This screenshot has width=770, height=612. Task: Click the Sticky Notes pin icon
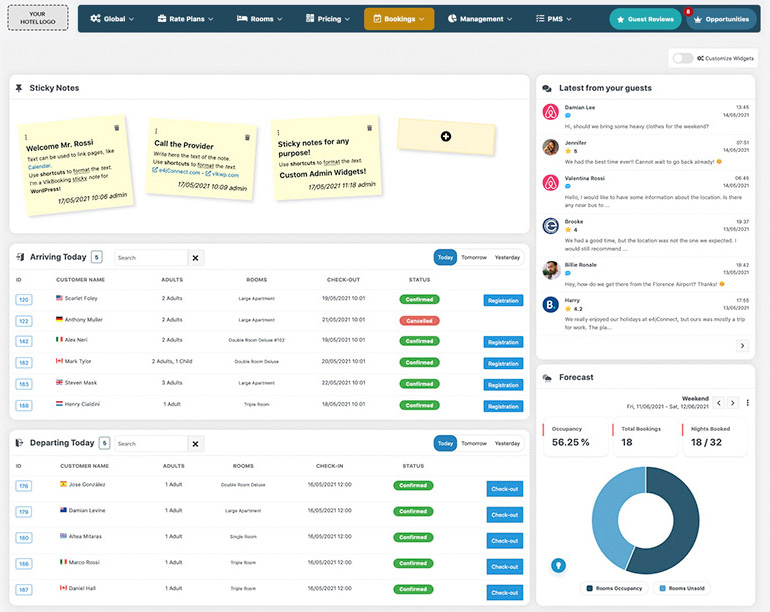coord(19,88)
